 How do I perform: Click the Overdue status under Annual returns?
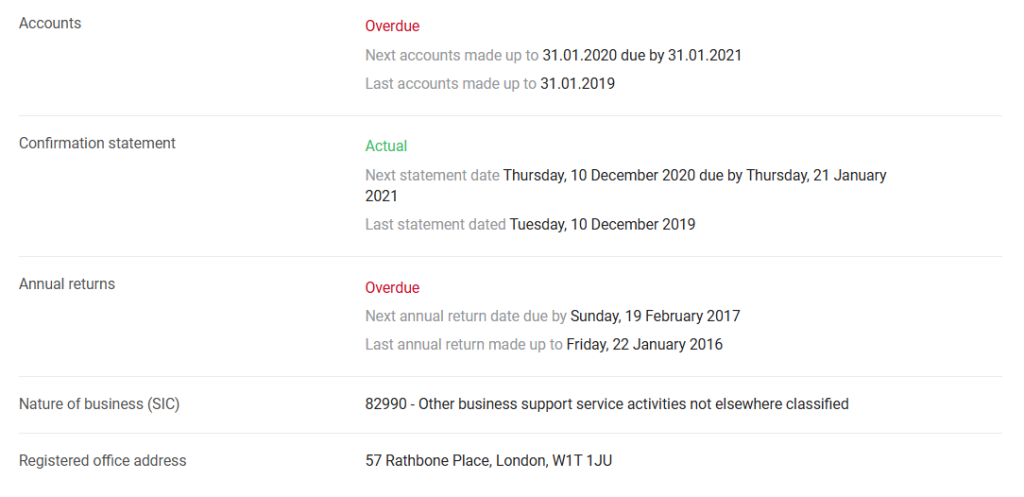[392, 288]
